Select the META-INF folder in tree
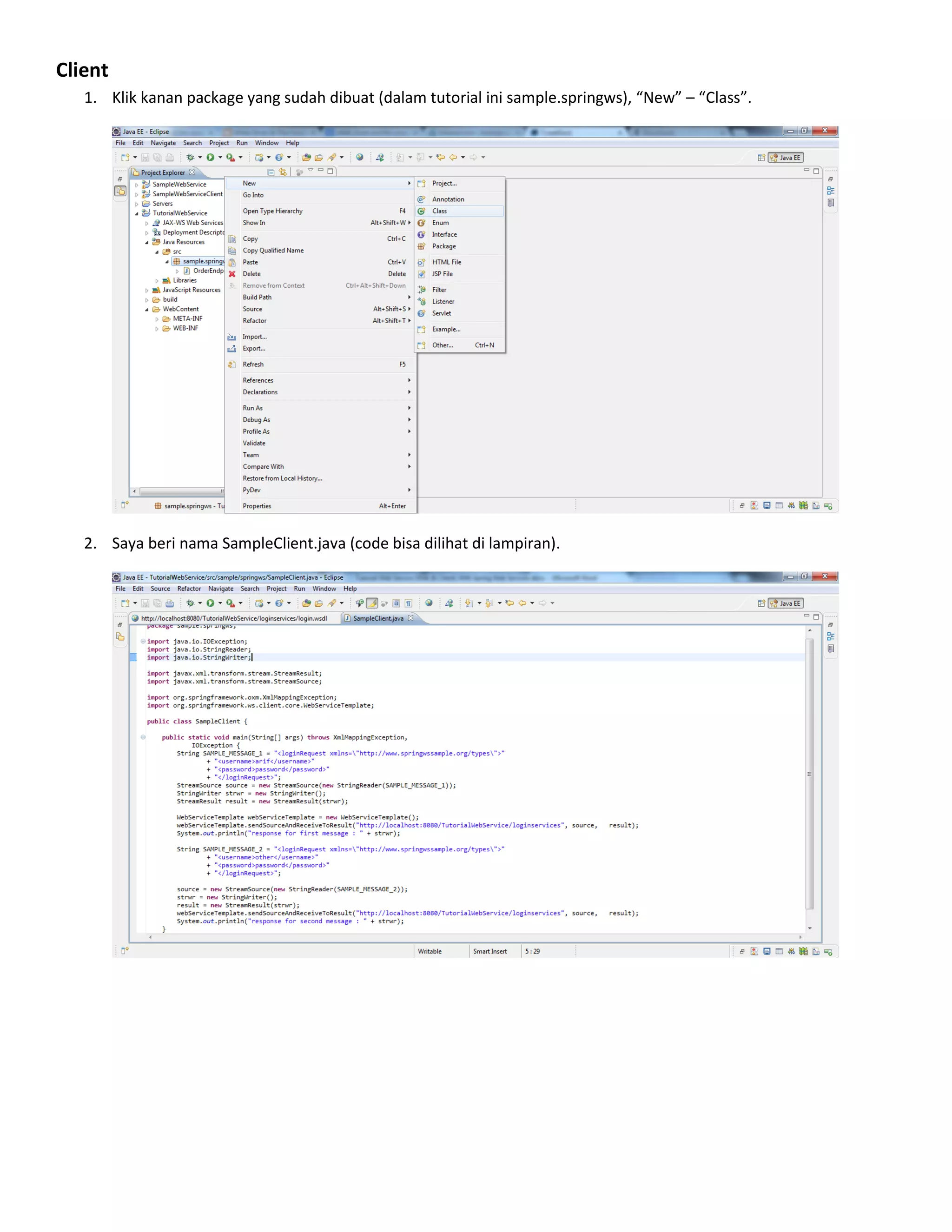This screenshot has height=1232, width=952. click(183, 319)
